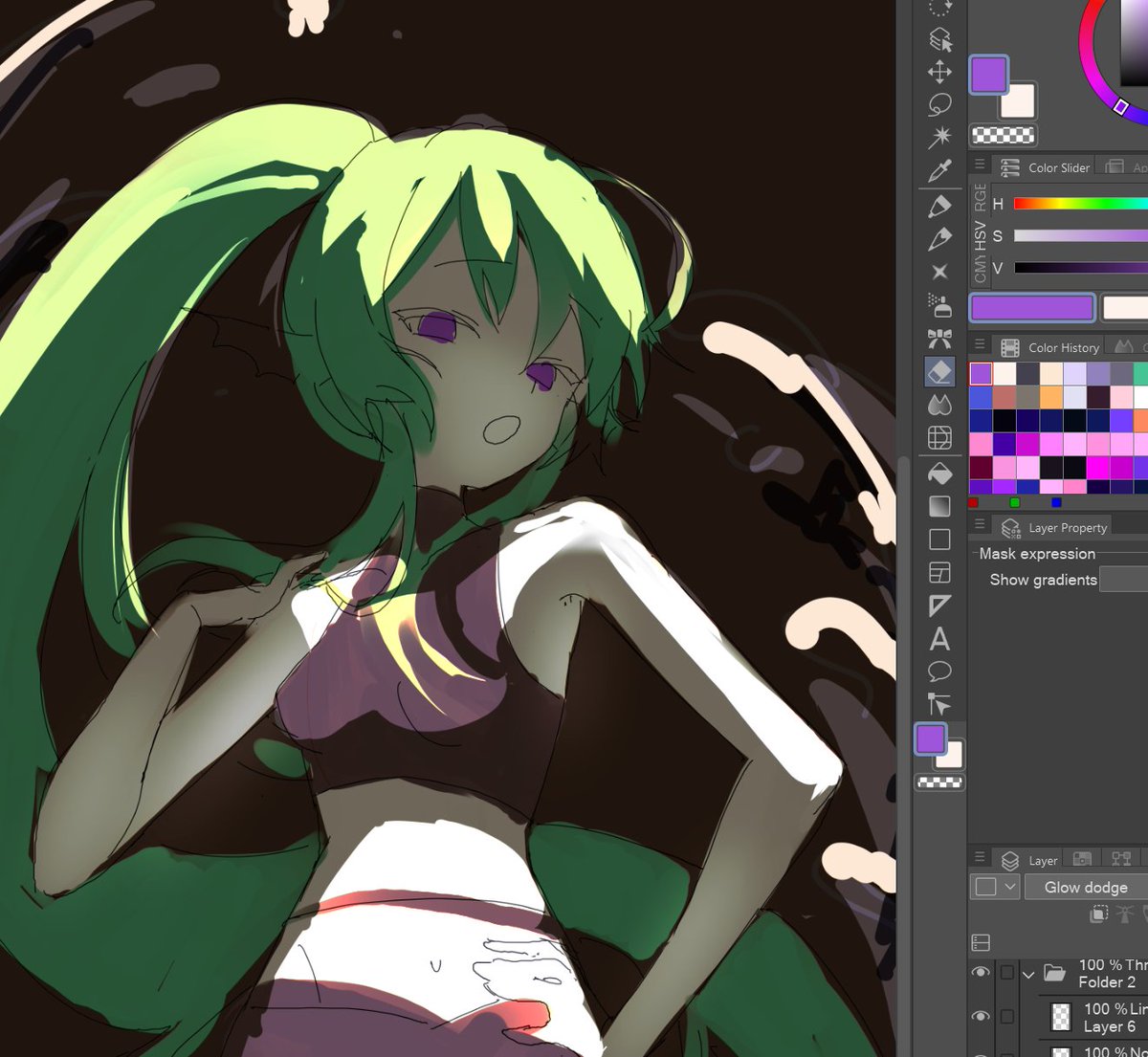Select the Ruler tool
This screenshot has height=1057, width=1148.
click(x=940, y=606)
